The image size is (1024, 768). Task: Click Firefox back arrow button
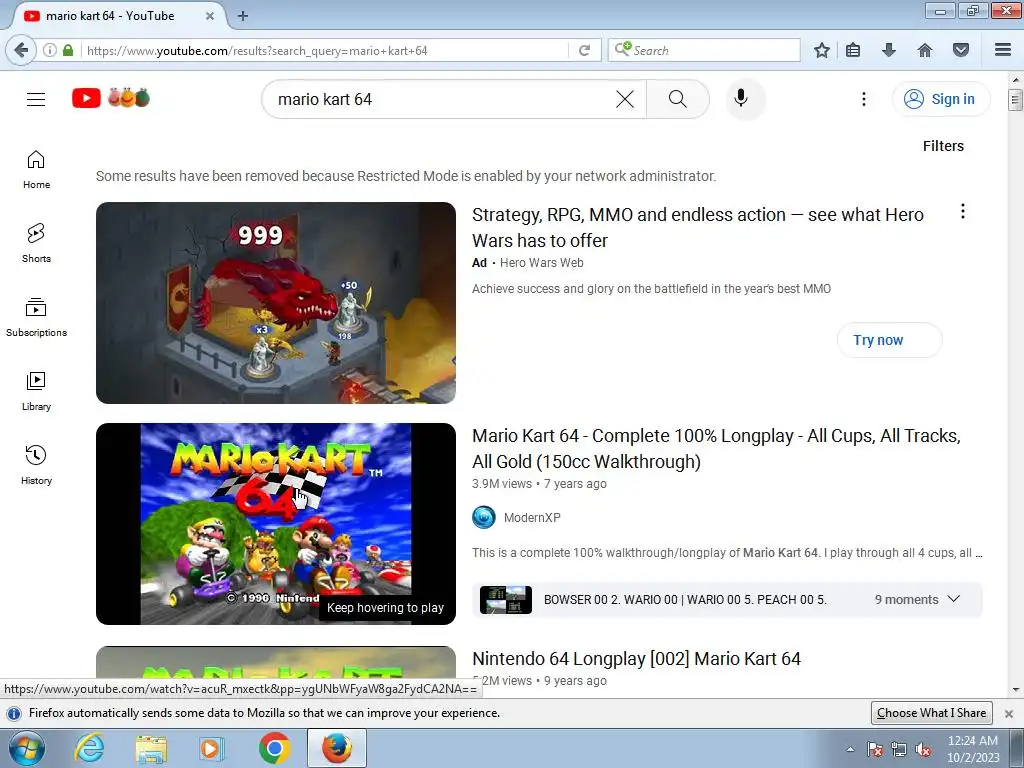[21, 50]
